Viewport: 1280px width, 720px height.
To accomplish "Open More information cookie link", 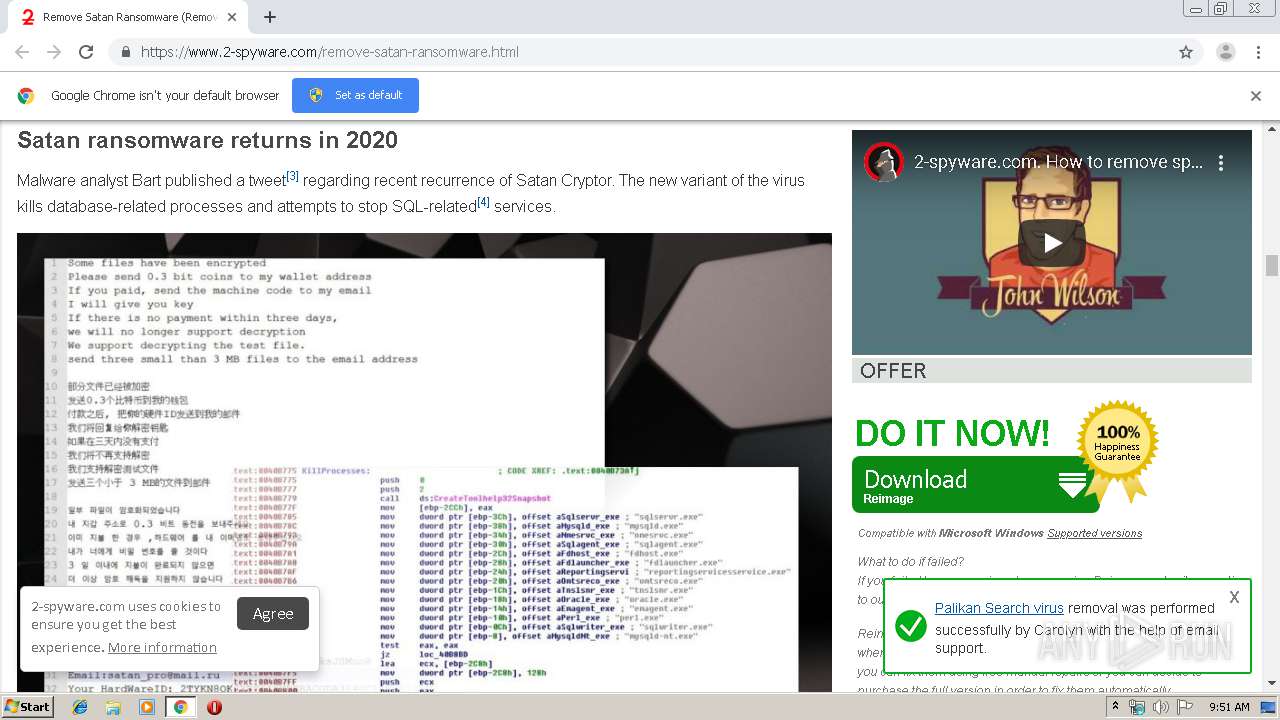I will click(x=162, y=647).
